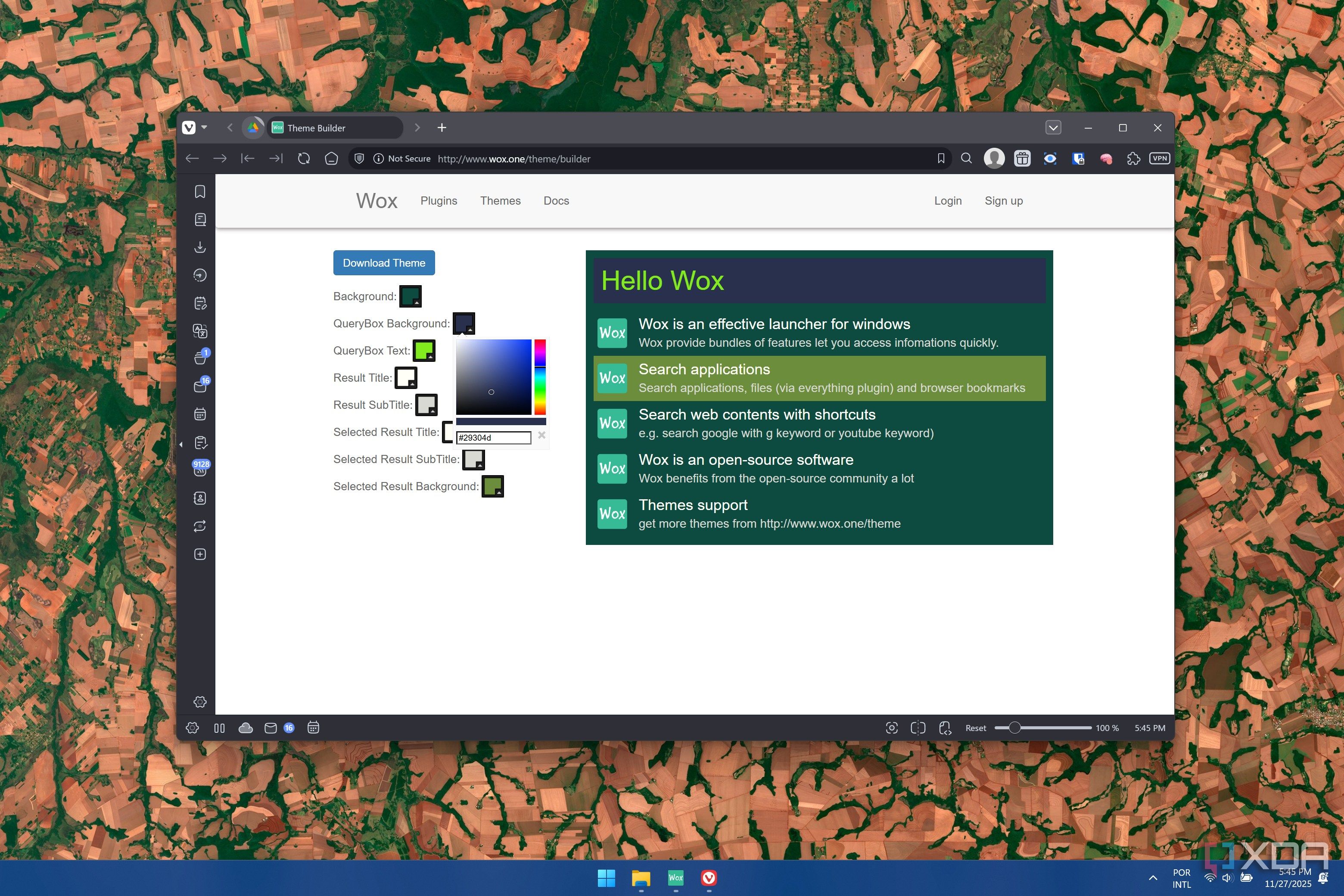The width and height of the screenshot is (1344, 896).
Task: Open the user profile avatar
Action: 994,158
